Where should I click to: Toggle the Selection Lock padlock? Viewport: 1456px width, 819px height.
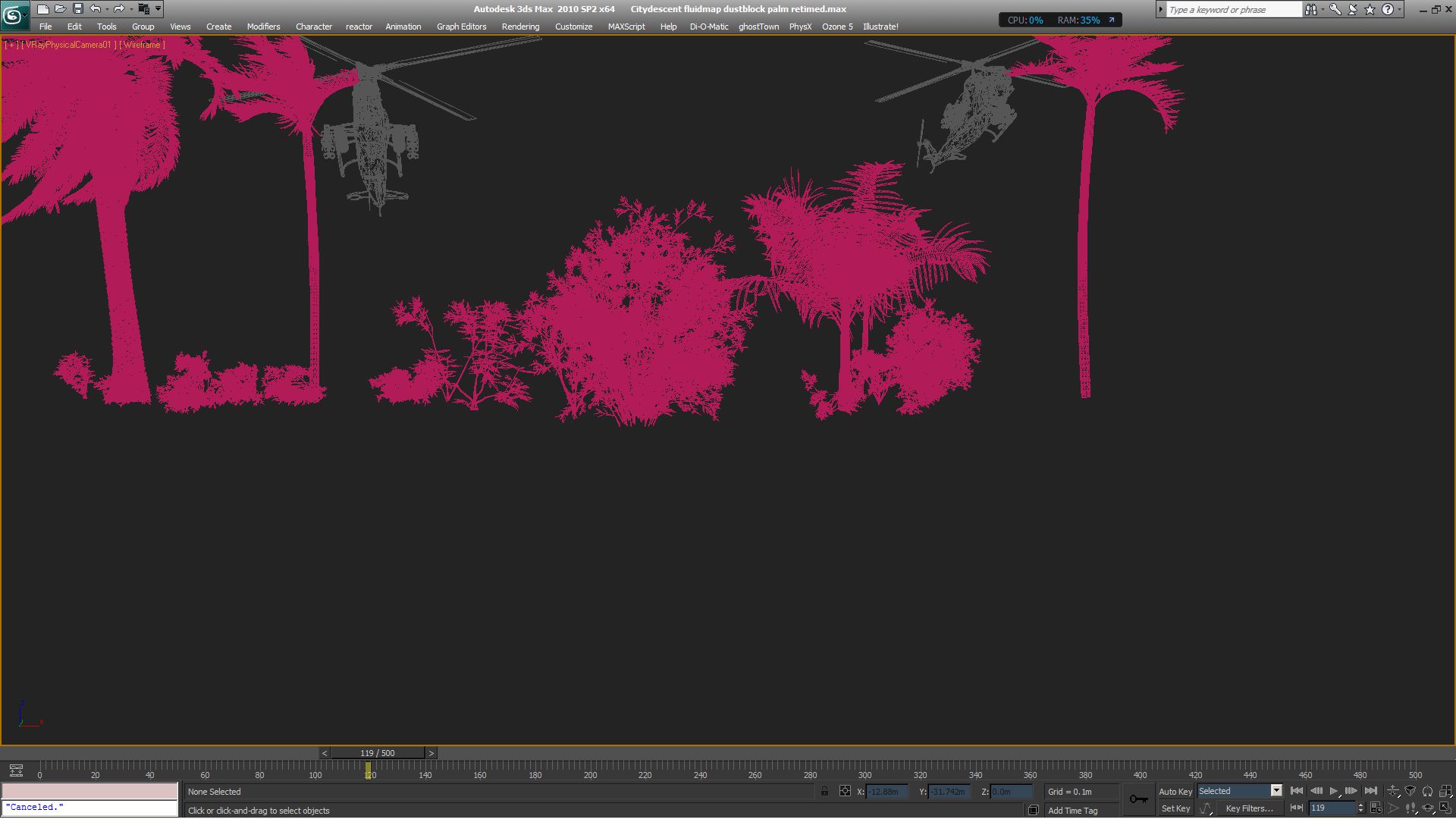824,792
